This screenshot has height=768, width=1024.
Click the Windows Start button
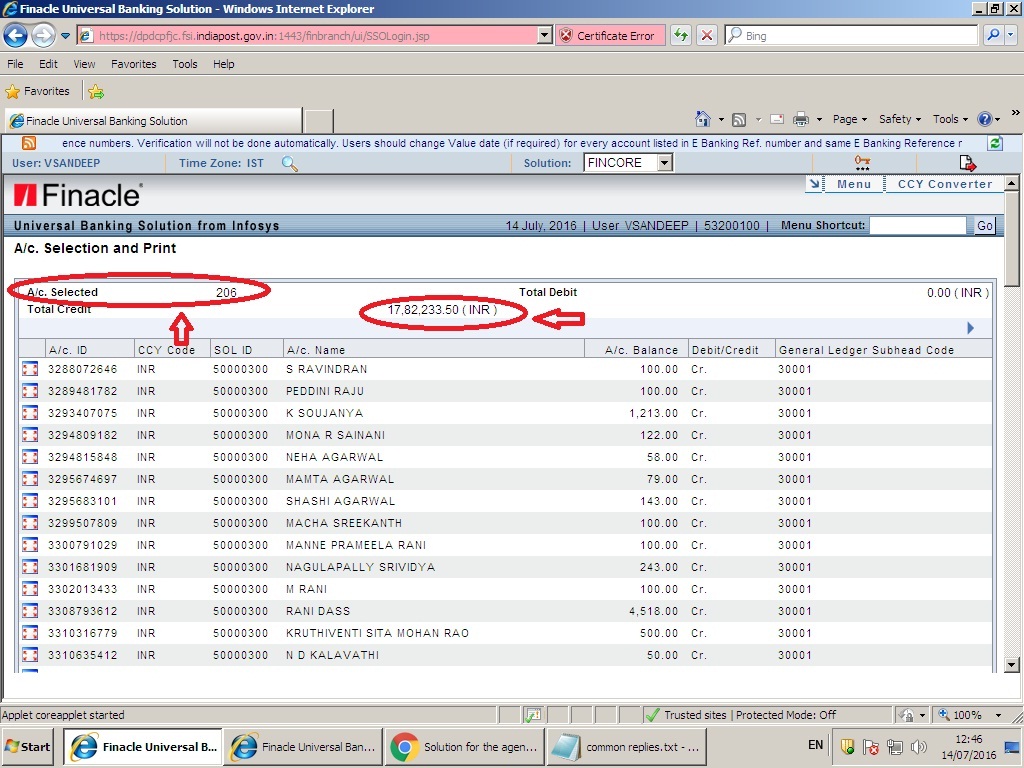point(27,747)
